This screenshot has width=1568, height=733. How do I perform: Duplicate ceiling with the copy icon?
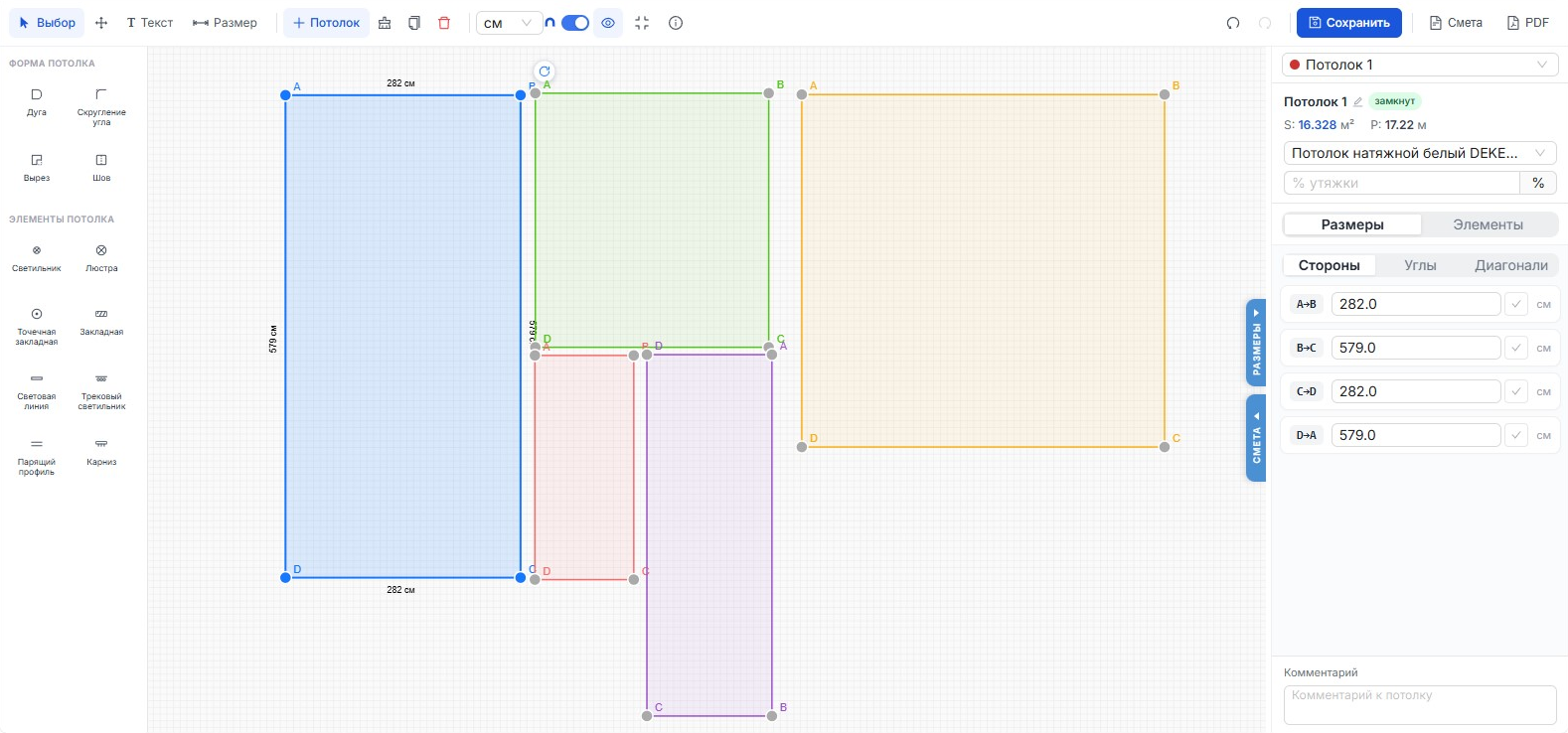[x=414, y=23]
